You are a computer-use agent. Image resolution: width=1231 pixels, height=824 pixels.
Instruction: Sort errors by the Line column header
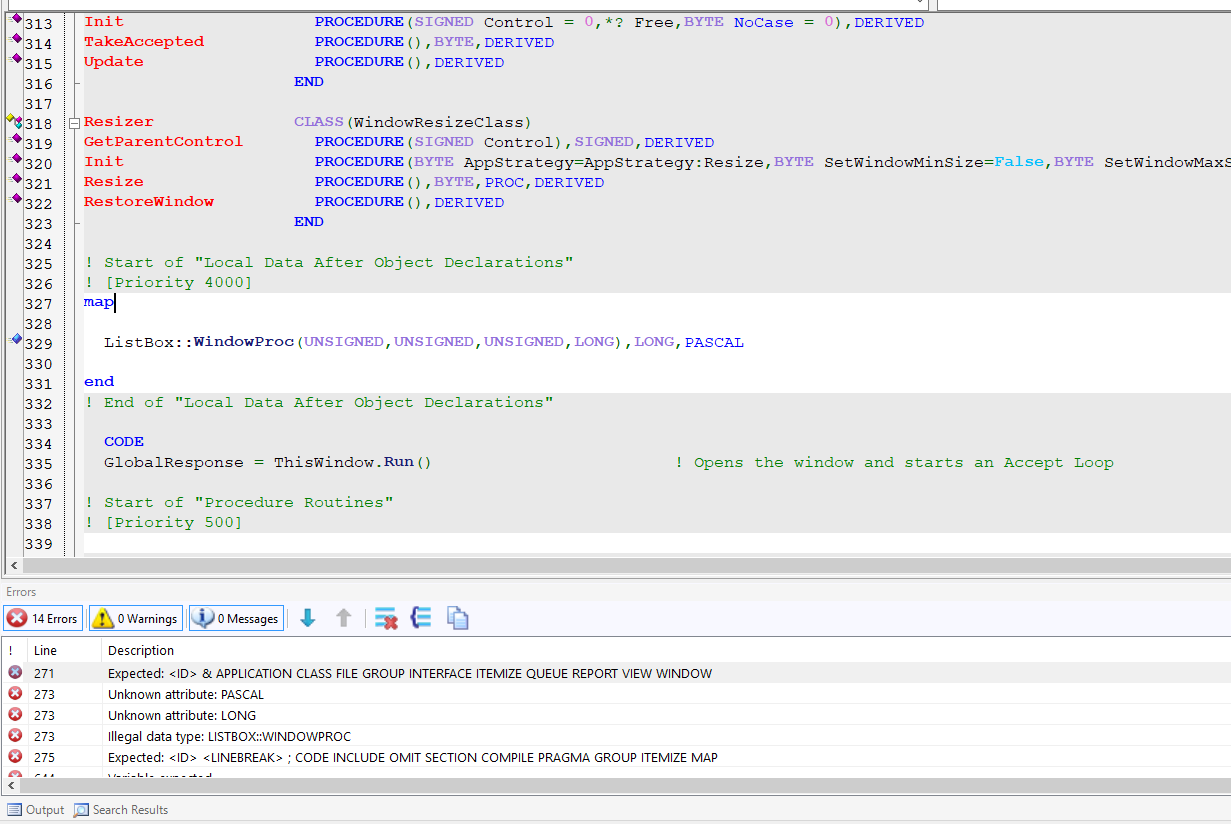[x=46, y=650]
